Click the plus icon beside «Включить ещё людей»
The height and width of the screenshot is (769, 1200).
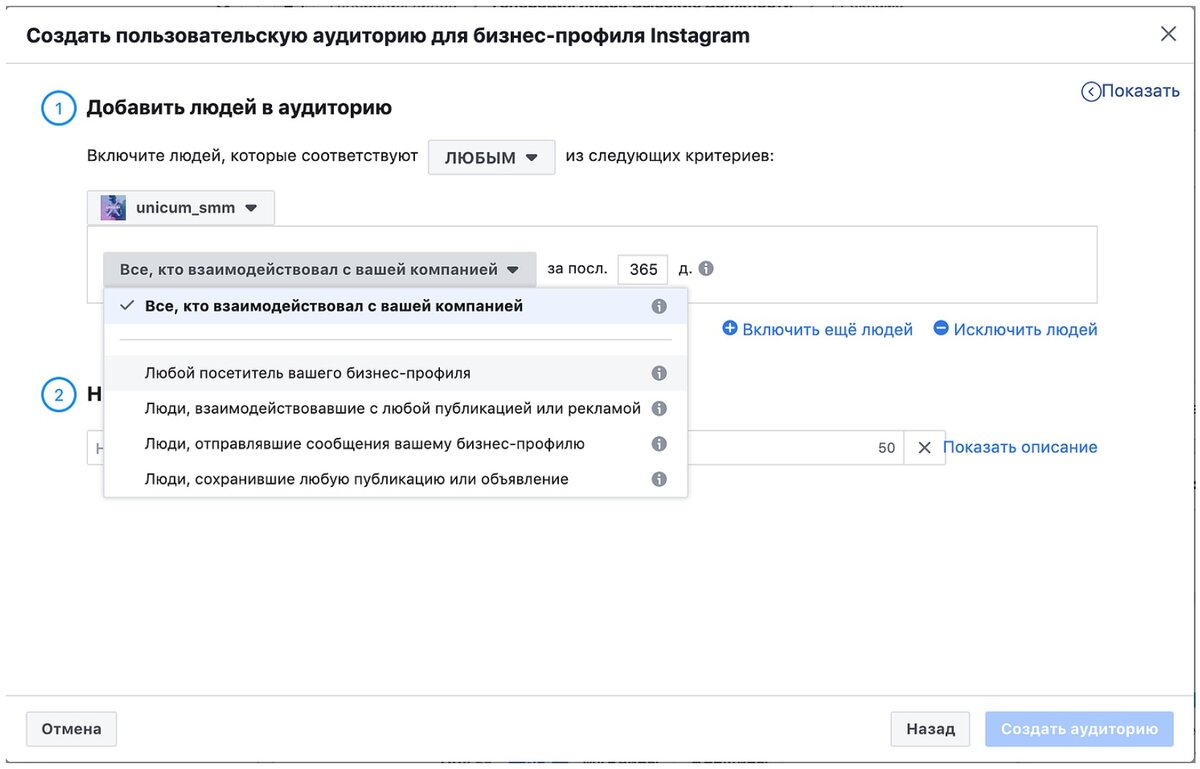(x=730, y=329)
